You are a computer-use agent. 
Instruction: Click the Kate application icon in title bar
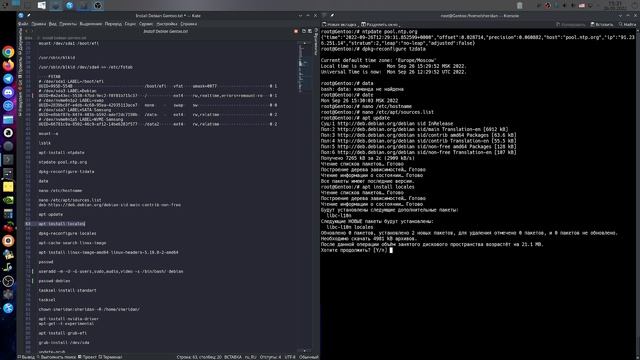tap(21, 16)
